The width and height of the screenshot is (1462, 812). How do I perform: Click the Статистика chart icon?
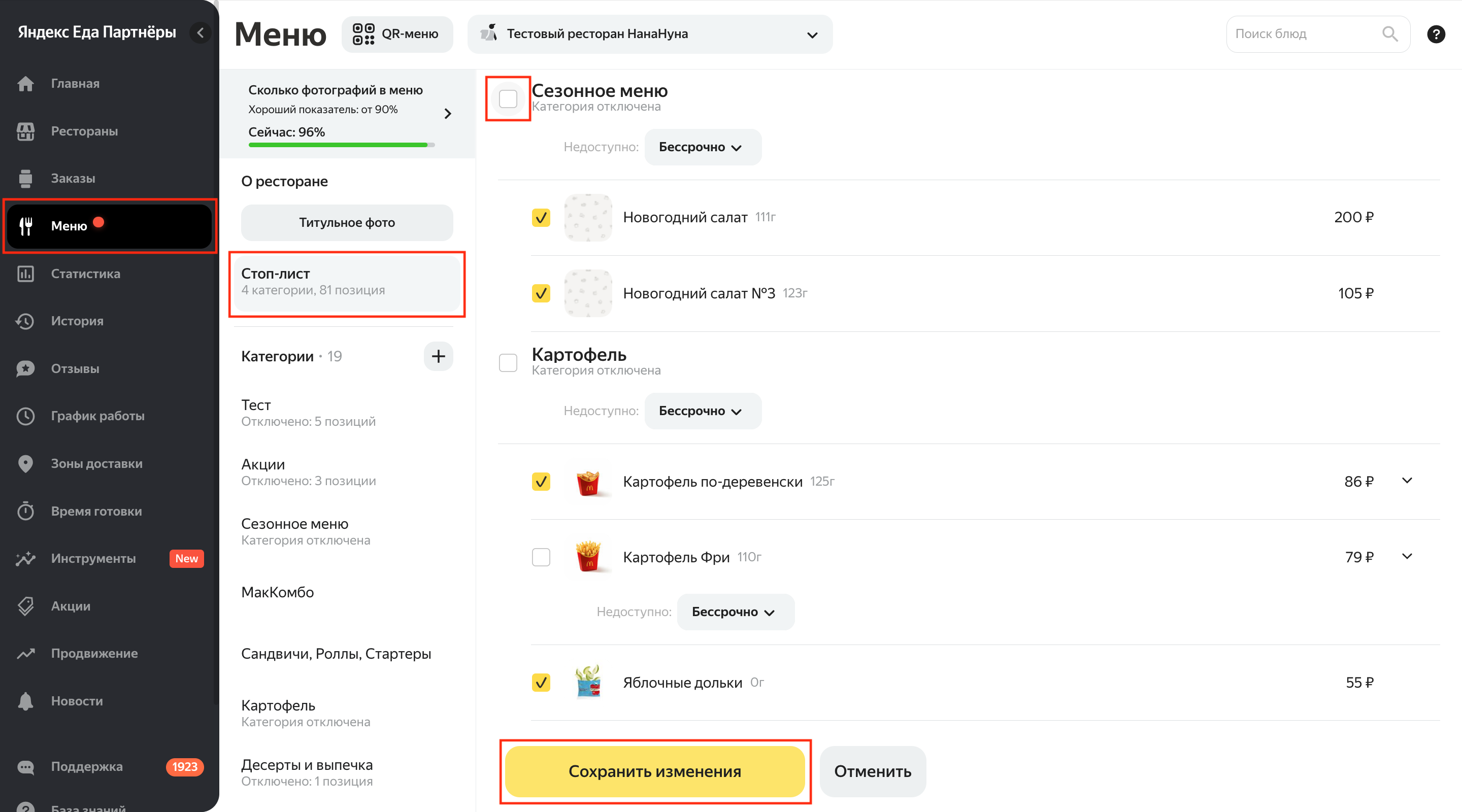(25, 274)
